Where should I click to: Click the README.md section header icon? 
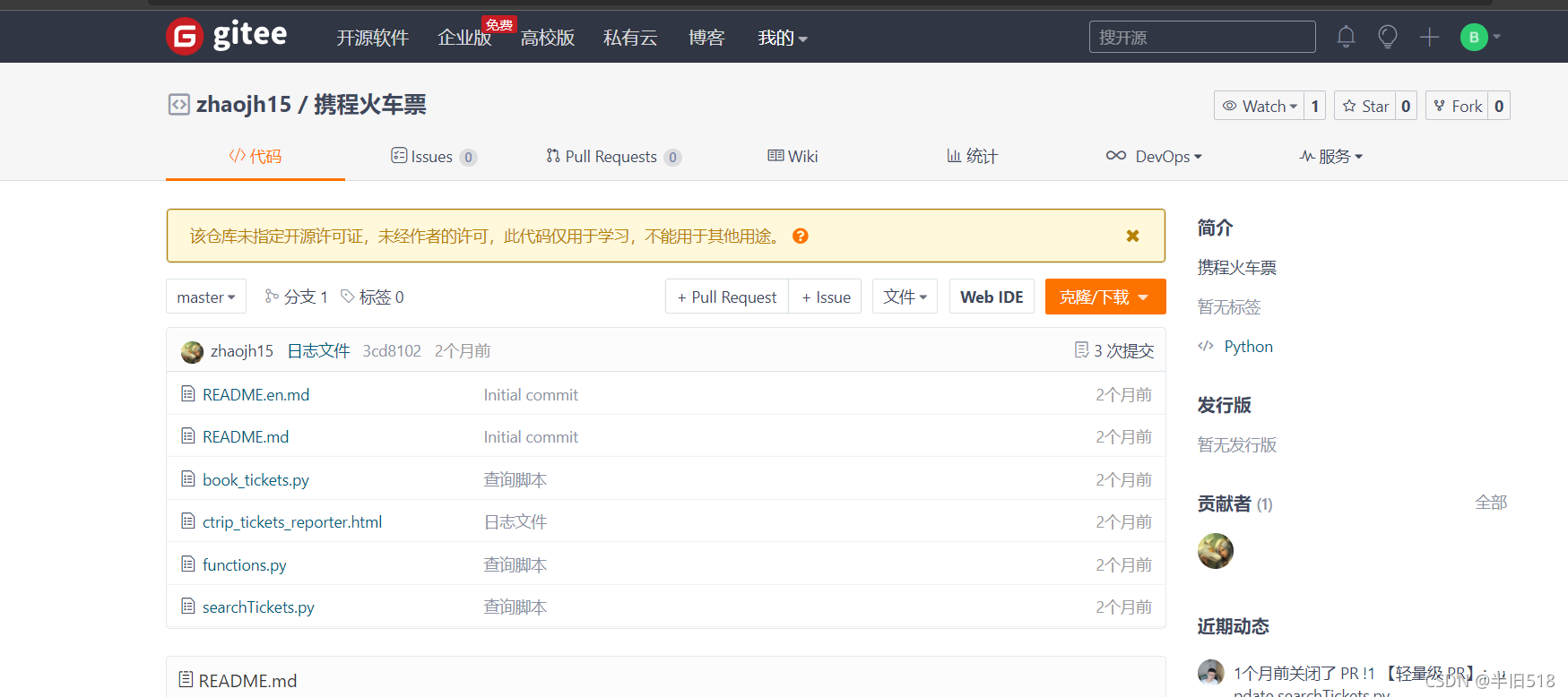click(x=186, y=679)
